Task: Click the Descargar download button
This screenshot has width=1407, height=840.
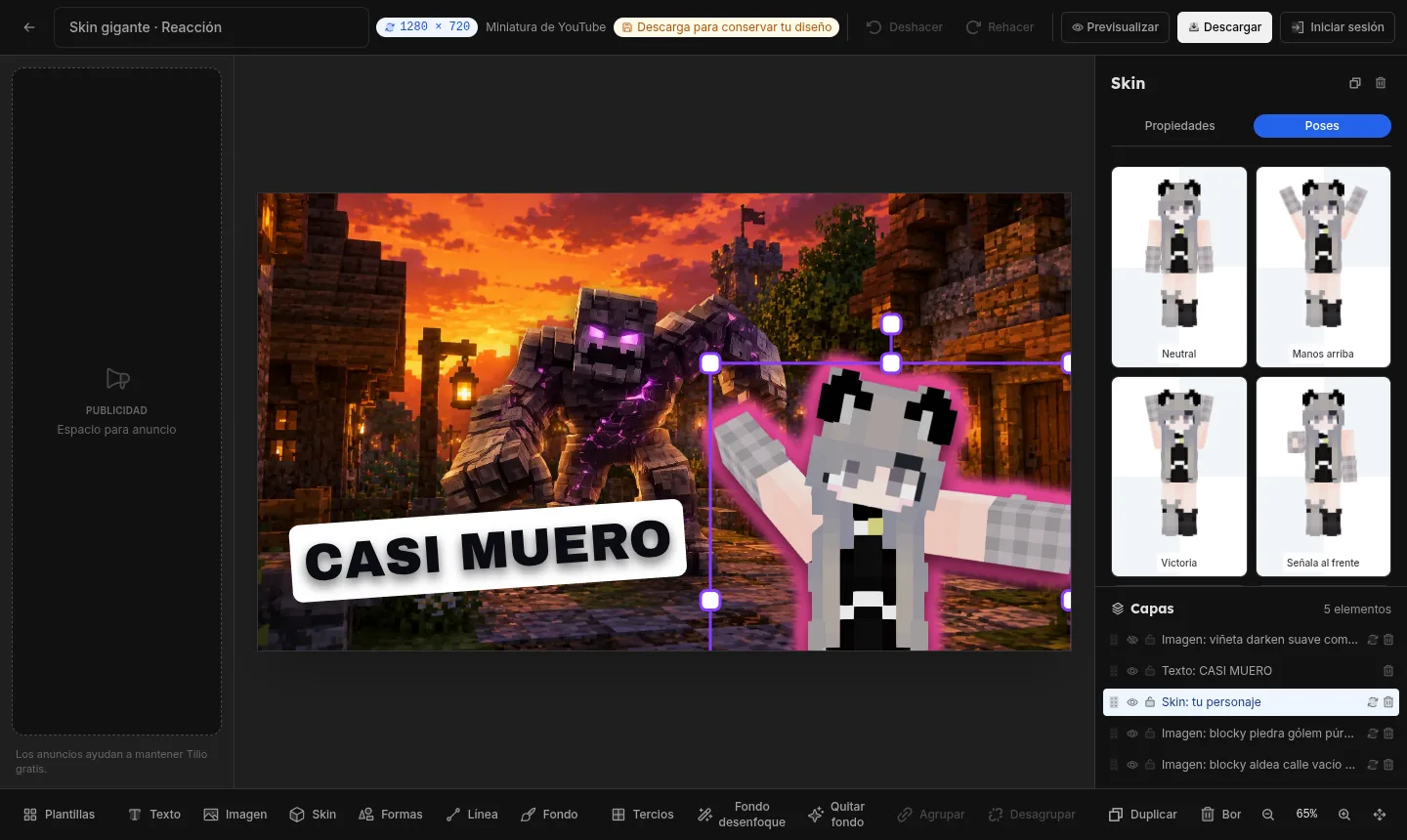Action: 1224,27
